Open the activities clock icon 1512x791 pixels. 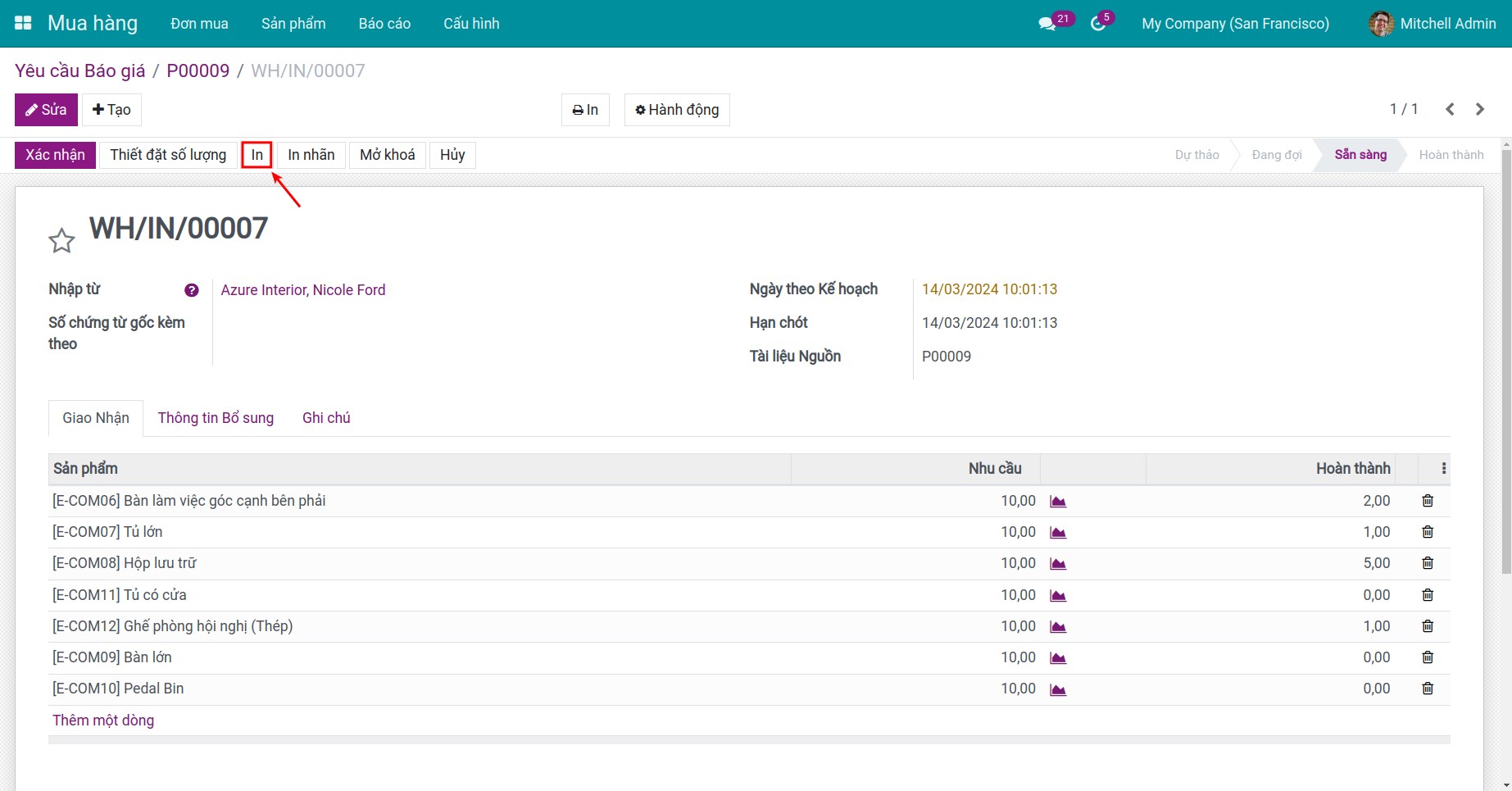(1098, 24)
